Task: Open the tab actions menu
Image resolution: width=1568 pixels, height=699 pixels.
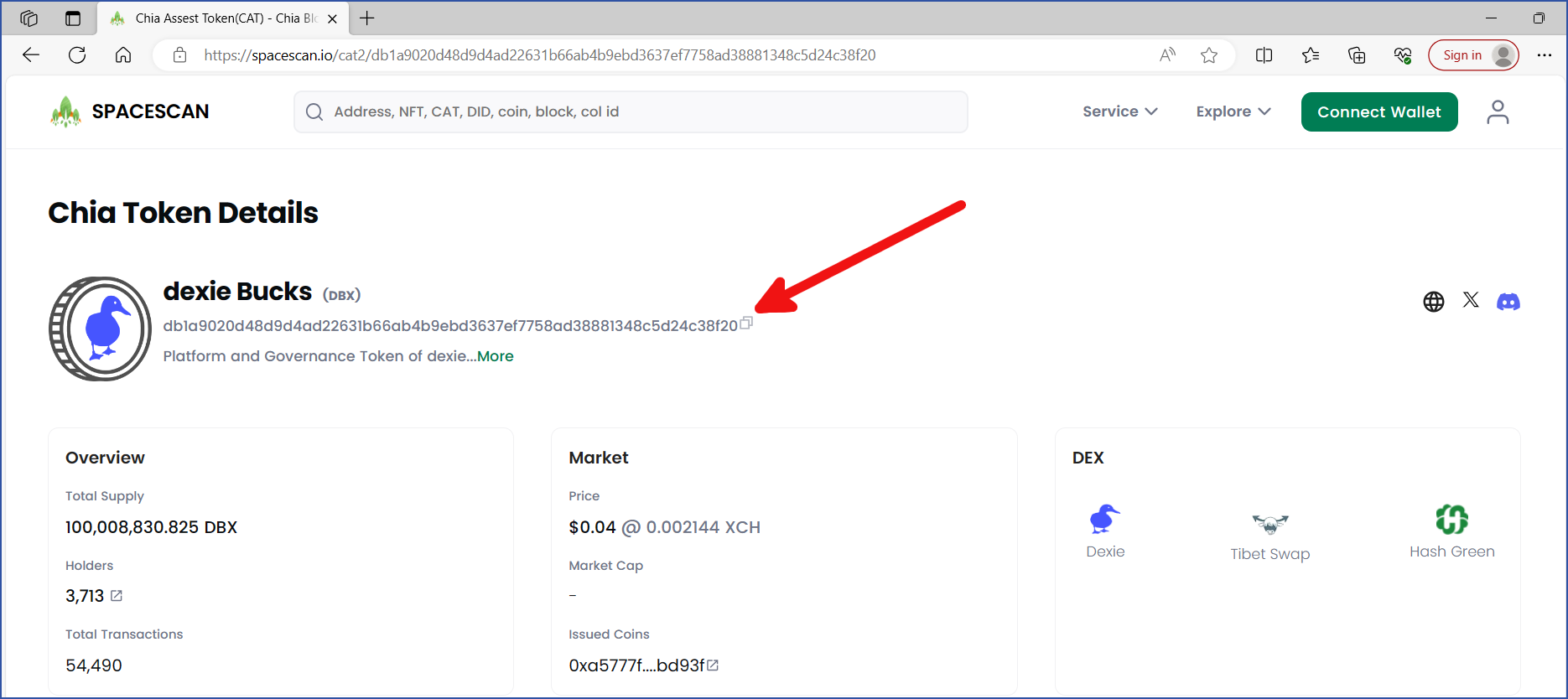Action: pos(73,18)
